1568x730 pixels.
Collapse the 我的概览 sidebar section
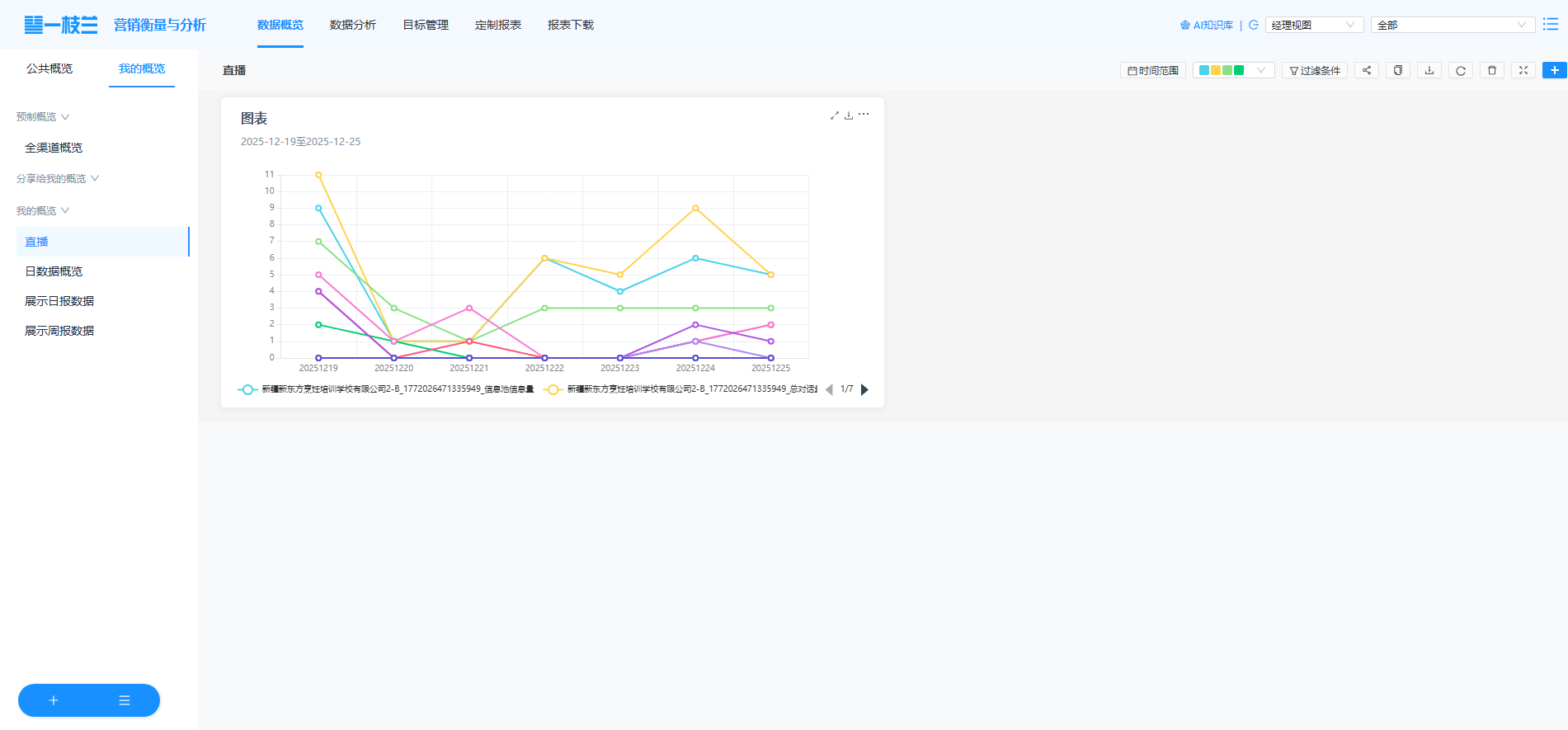(x=43, y=211)
